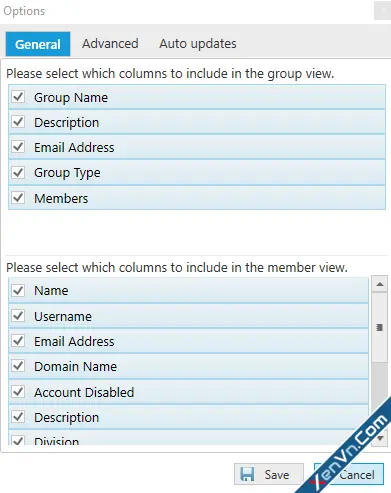Toggle the member view Description checkbox
This screenshot has width=391, height=493.
point(18,417)
